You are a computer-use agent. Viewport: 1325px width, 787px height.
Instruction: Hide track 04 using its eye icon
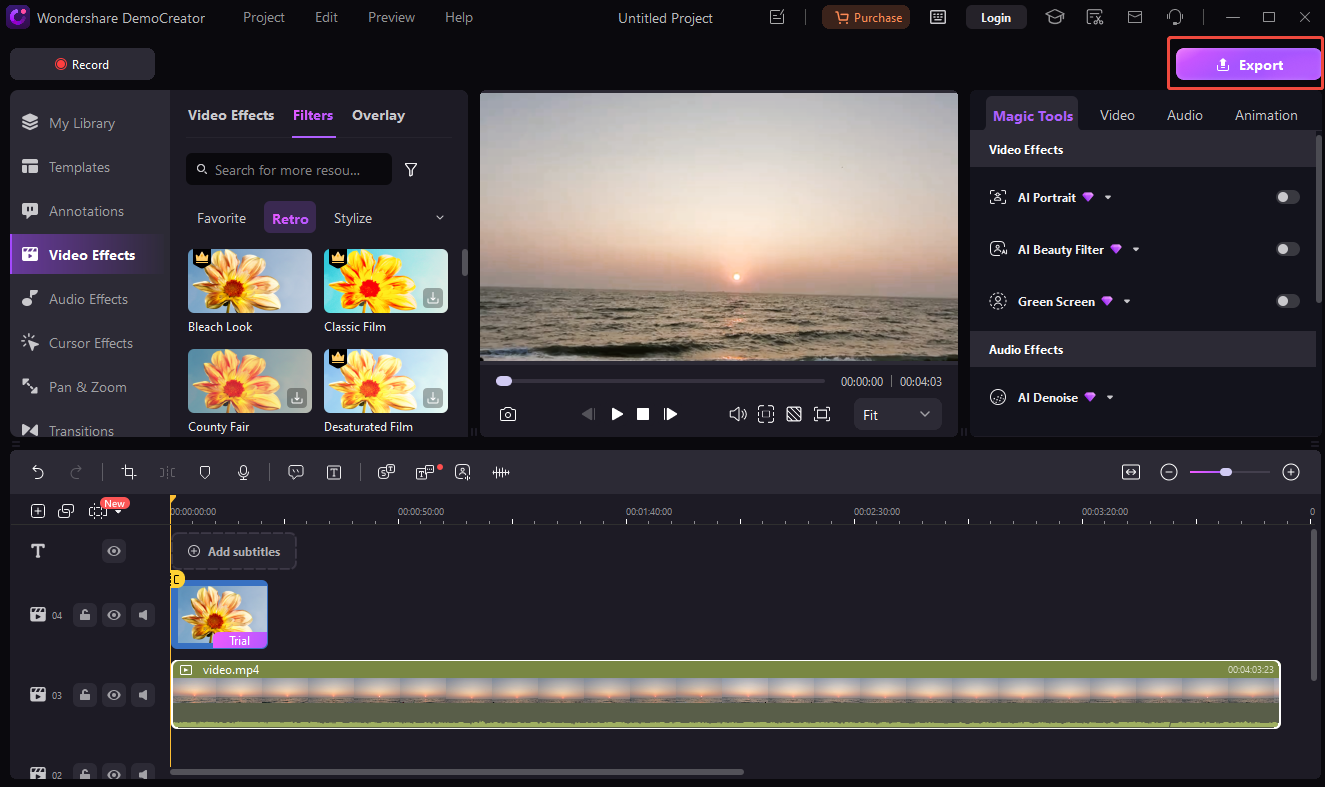coord(114,615)
